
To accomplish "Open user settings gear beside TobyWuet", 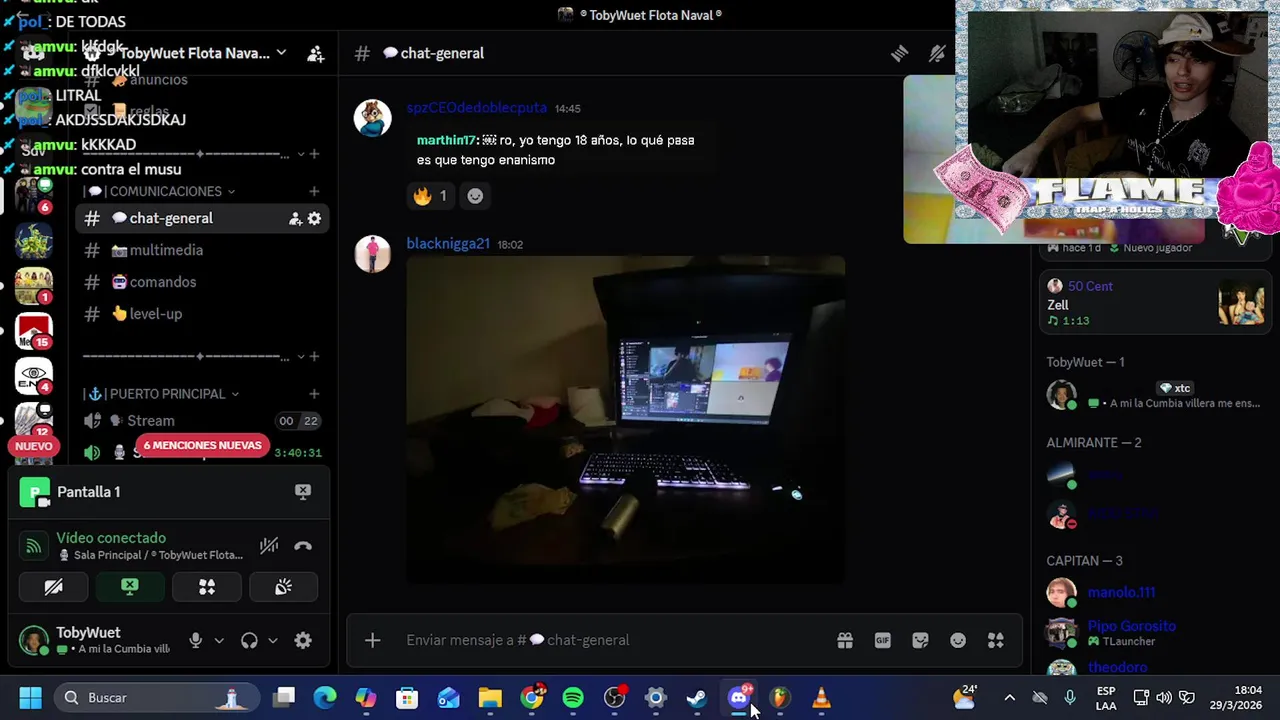I will click(x=303, y=641).
